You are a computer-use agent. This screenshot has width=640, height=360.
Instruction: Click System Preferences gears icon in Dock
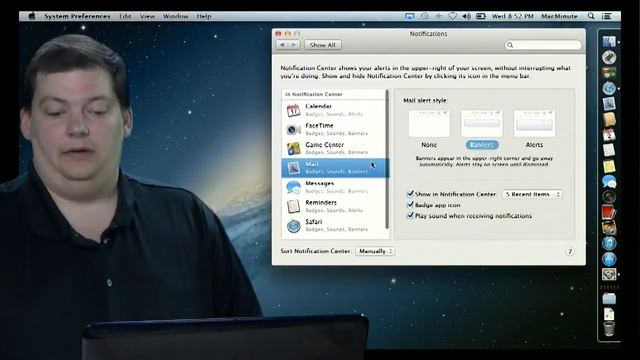point(609,274)
